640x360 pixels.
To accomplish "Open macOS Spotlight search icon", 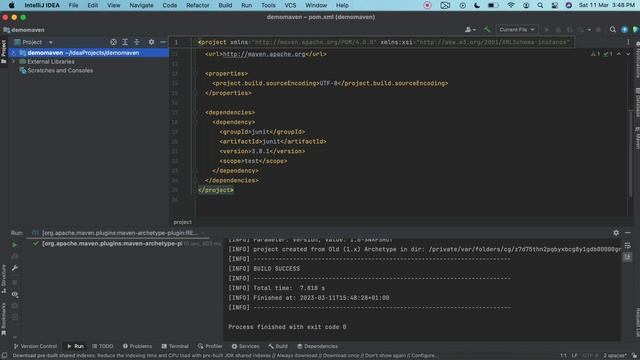I will point(540,5).
